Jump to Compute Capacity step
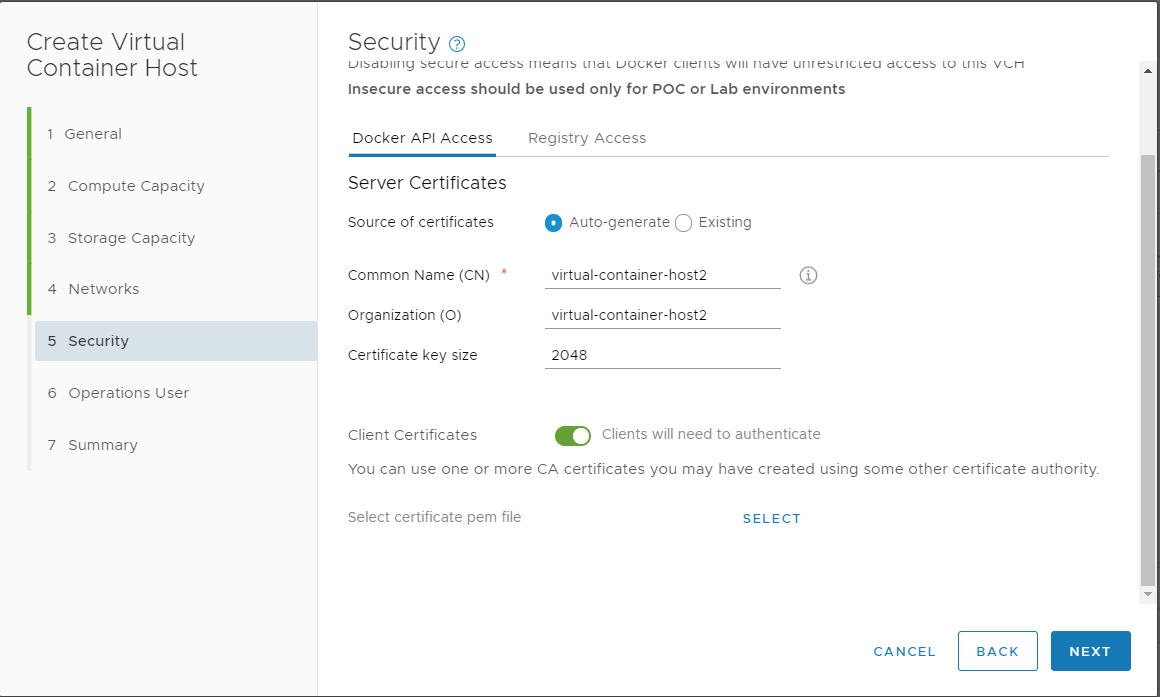 [136, 186]
